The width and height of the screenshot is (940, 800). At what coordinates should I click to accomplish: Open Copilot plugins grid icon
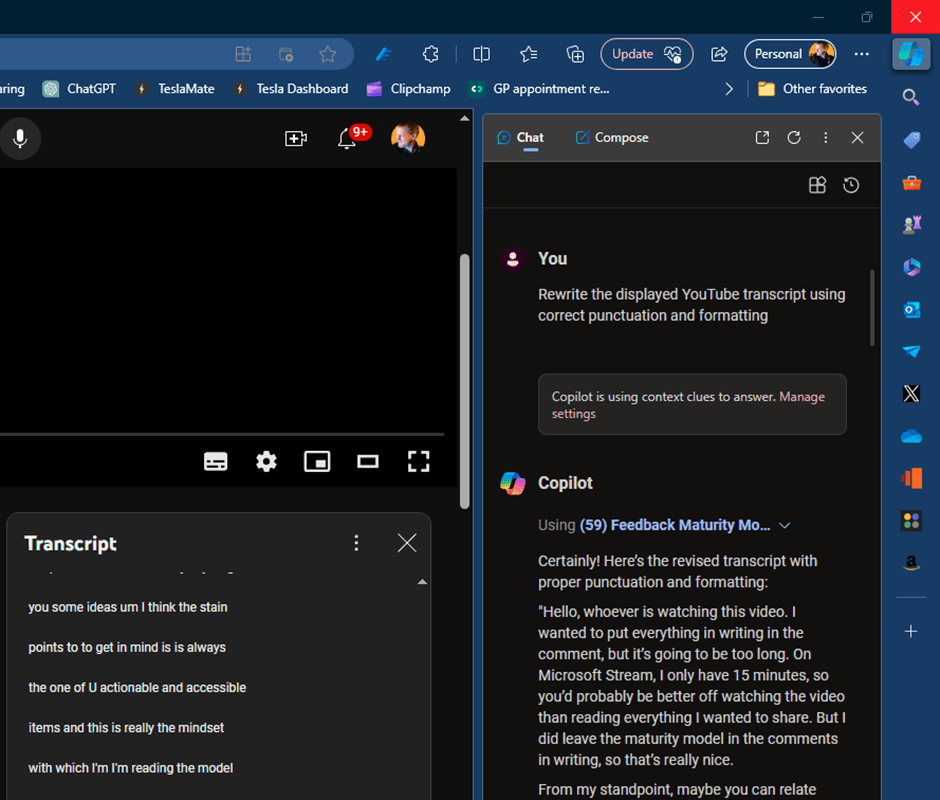817,185
